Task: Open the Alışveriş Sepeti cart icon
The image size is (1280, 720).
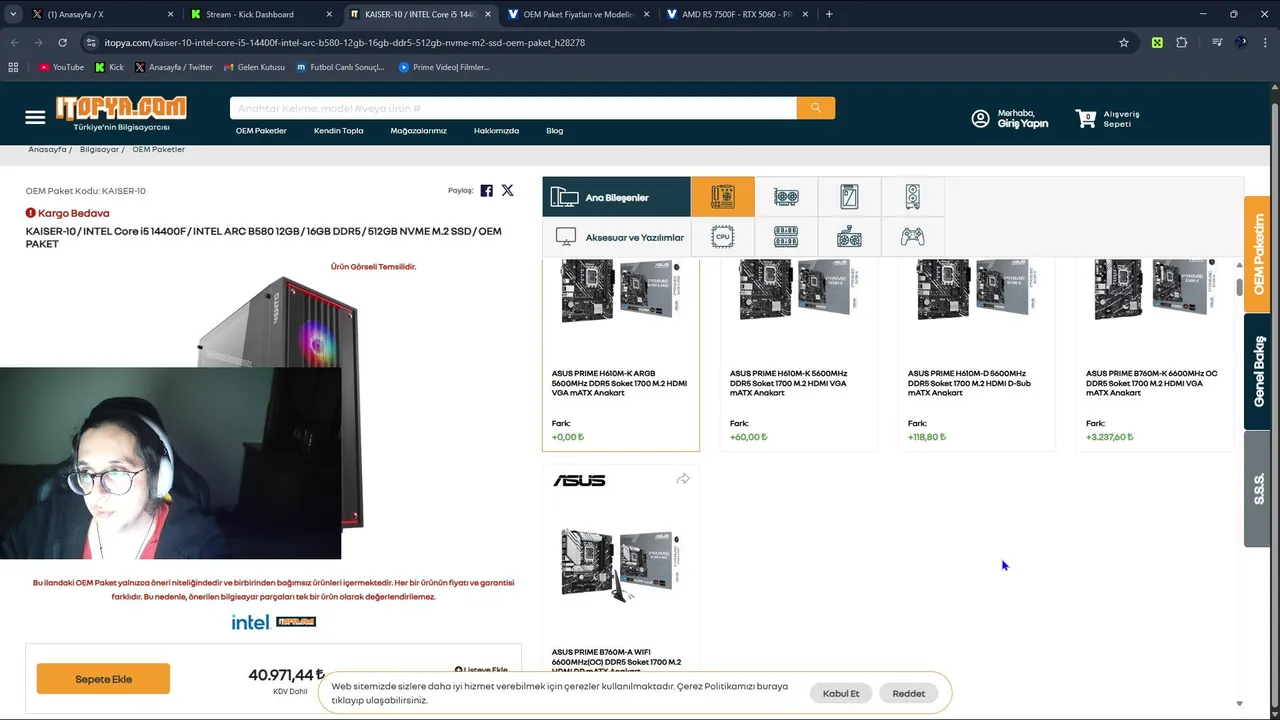Action: click(1085, 118)
